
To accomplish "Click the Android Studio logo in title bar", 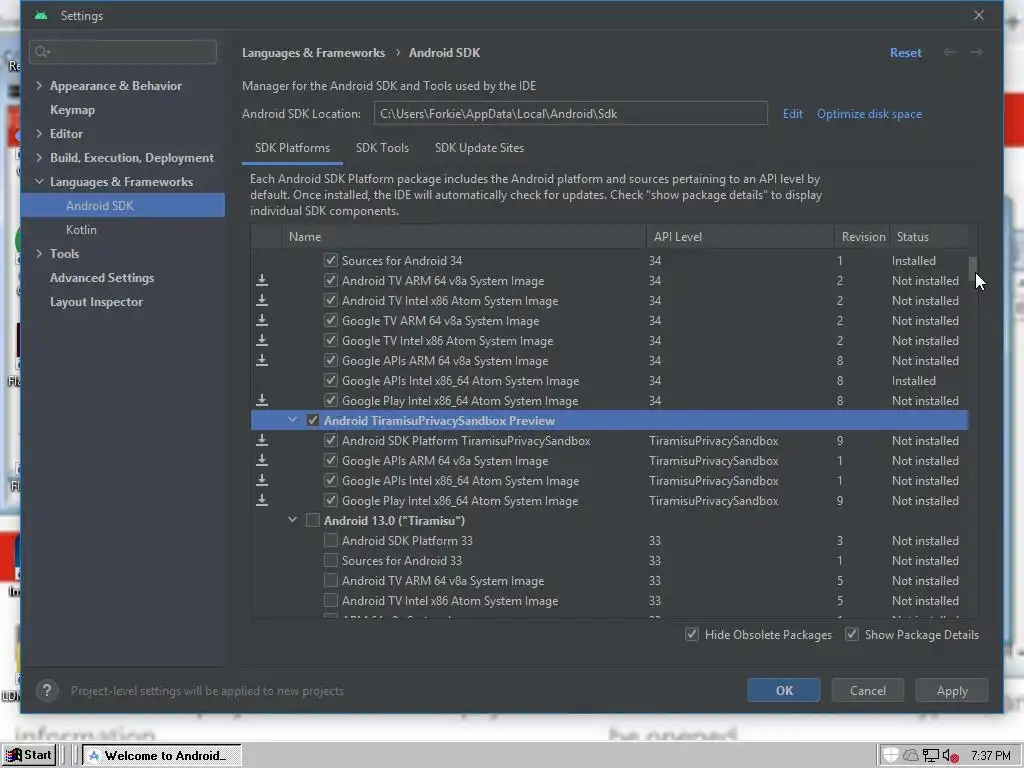I will point(41,16).
